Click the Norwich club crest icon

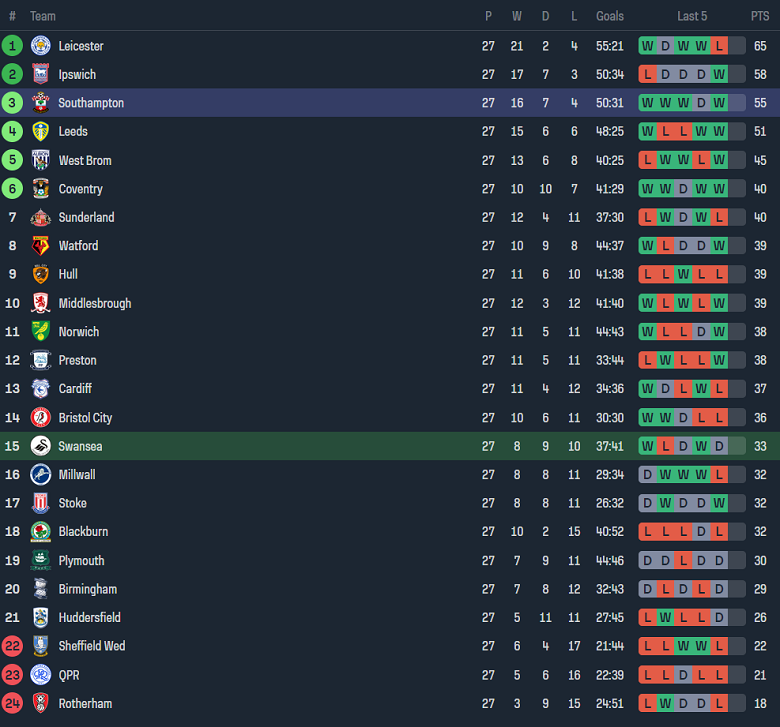click(40, 332)
